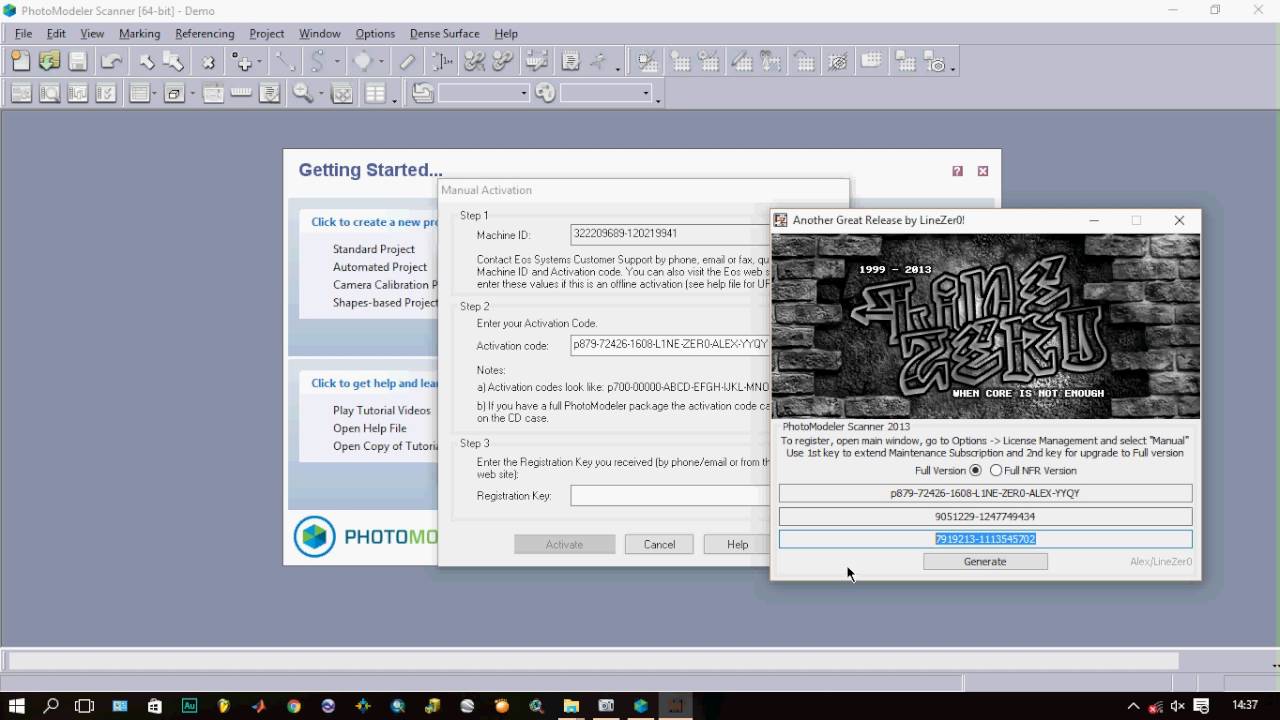
Task: Click the dense surface camera icon
Action: 935,62
